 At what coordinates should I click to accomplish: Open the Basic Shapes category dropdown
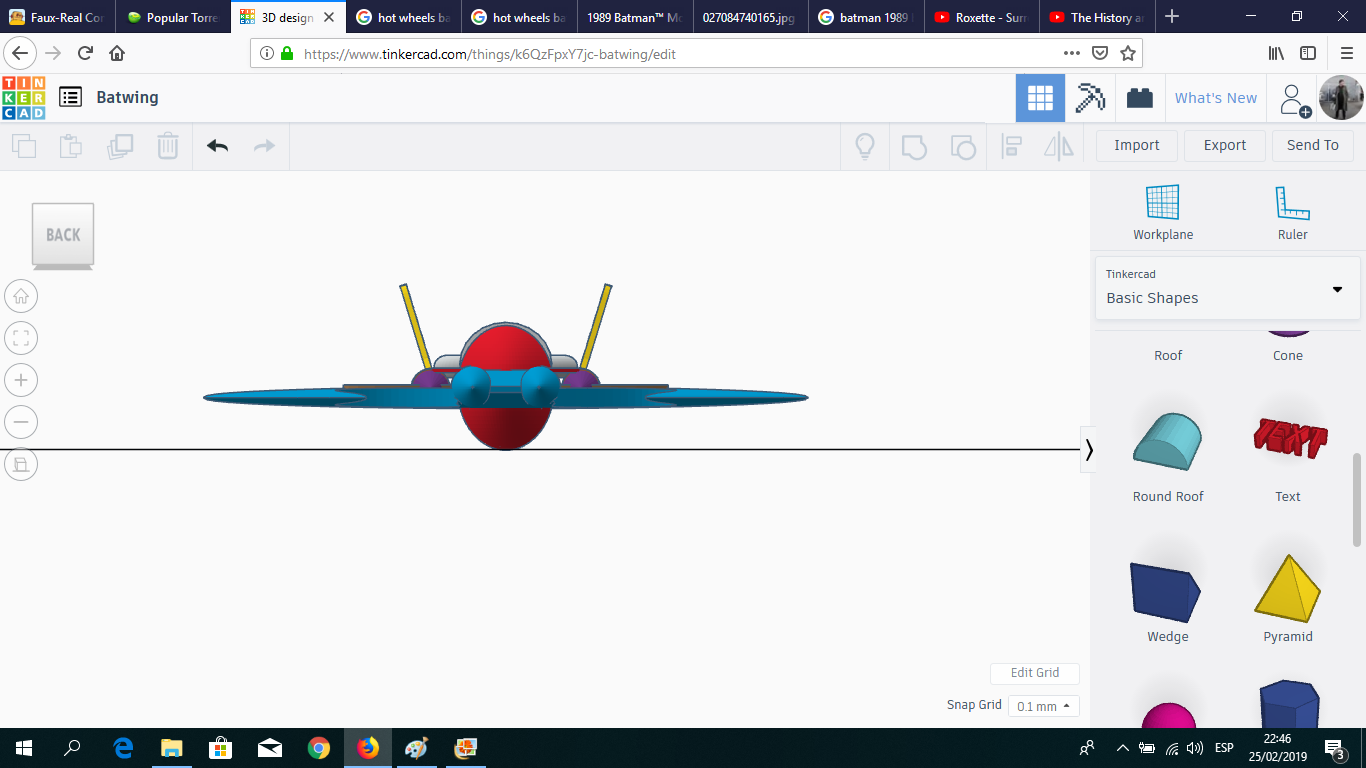click(x=1227, y=287)
